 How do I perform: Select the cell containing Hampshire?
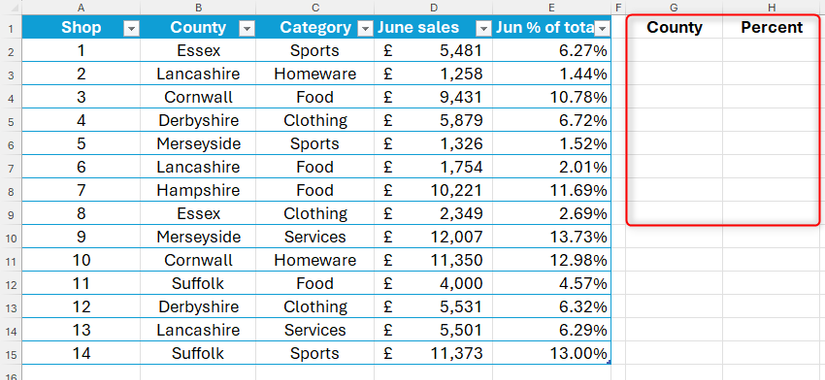pos(198,191)
